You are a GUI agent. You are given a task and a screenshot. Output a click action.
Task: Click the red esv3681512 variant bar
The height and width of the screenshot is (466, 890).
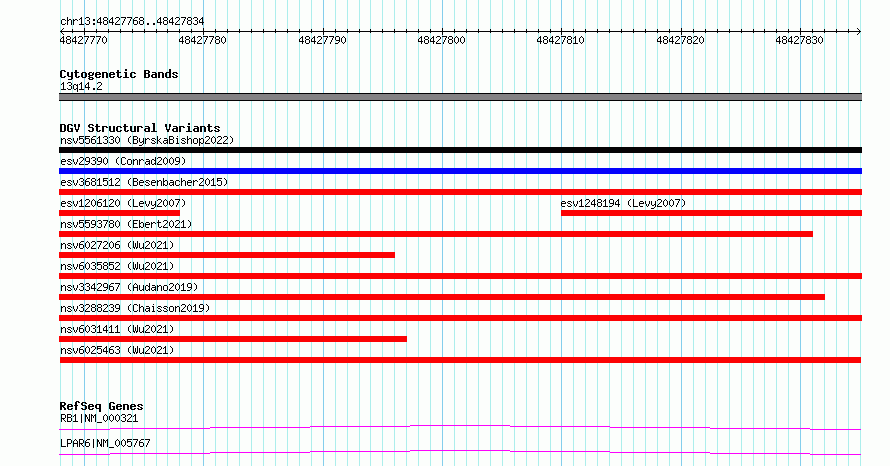[x=460, y=192]
